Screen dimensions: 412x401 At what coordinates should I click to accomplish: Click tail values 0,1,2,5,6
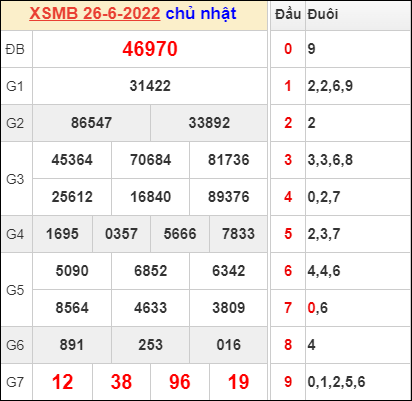(336, 382)
